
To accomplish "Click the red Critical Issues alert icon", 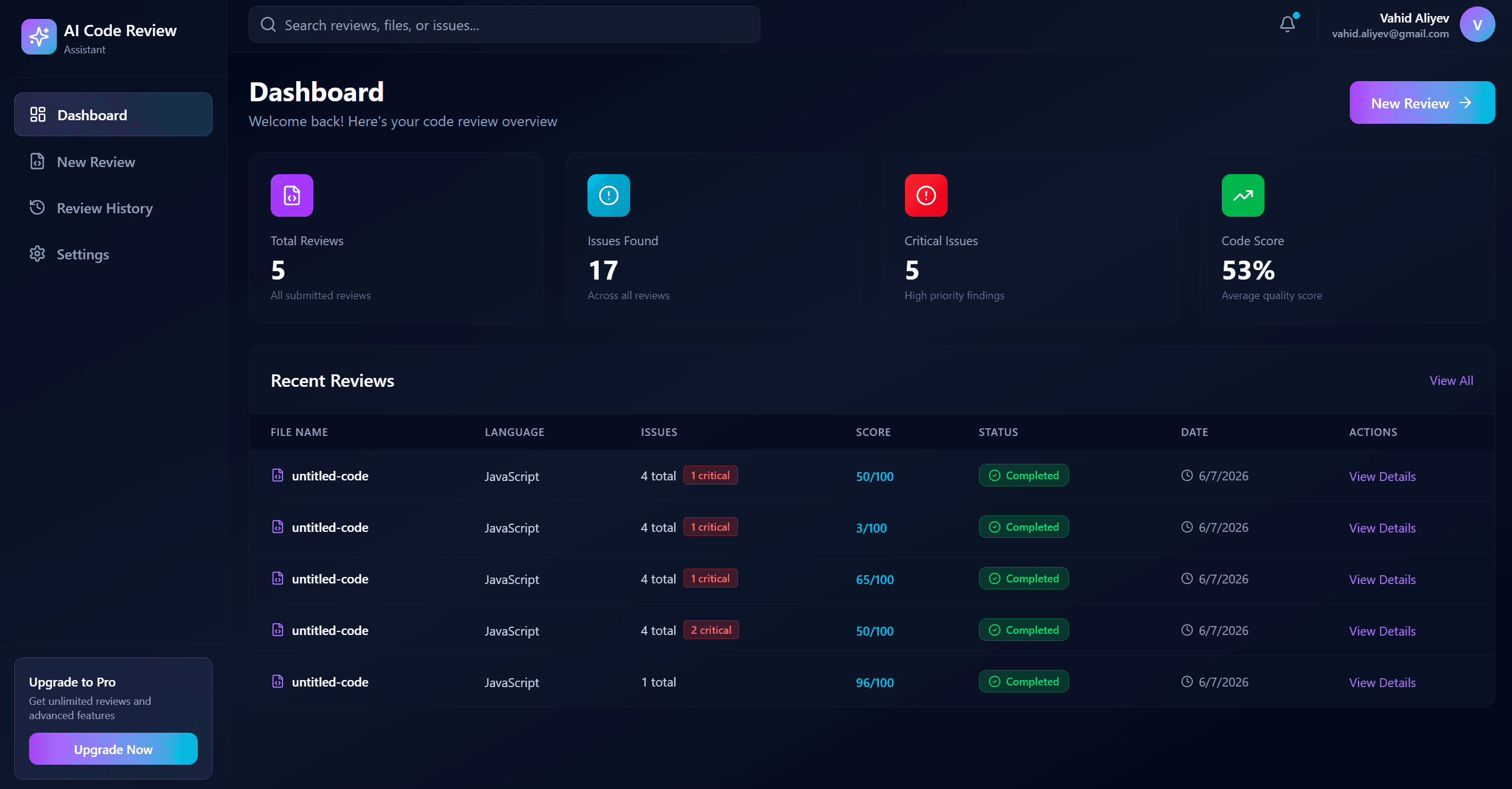I will tap(926, 195).
